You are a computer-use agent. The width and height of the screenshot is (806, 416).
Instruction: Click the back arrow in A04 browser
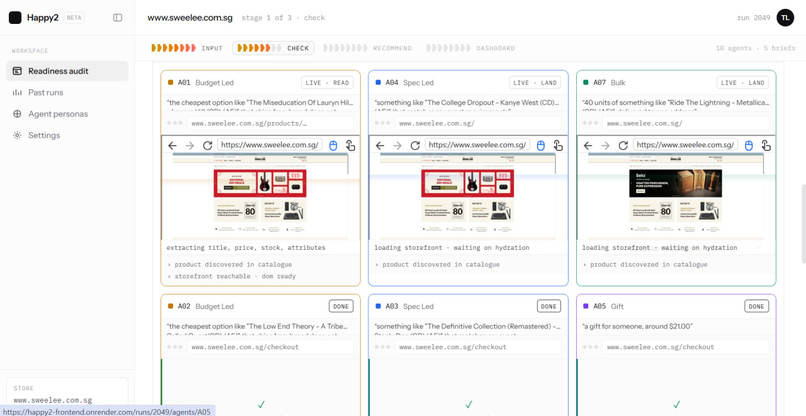pyautogui.click(x=380, y=146)
